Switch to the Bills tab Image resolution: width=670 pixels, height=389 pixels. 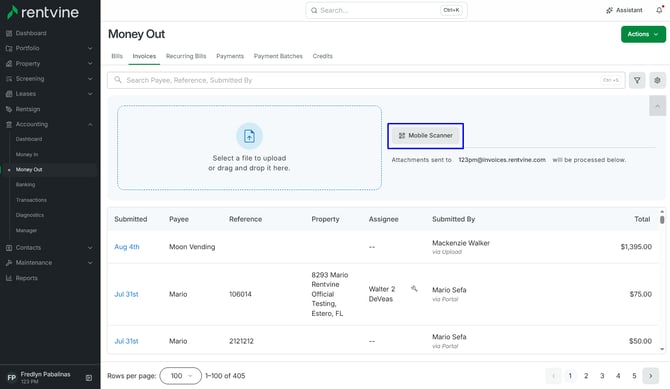117,56
